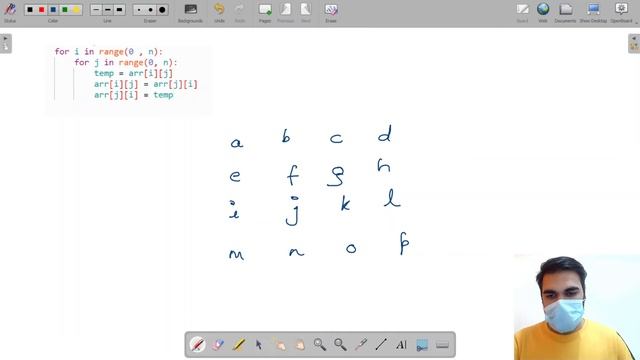The width and height of the screenshot is (640, 360).
Task: Choose the pointing-finger interact tool
Action: (280, 345)
